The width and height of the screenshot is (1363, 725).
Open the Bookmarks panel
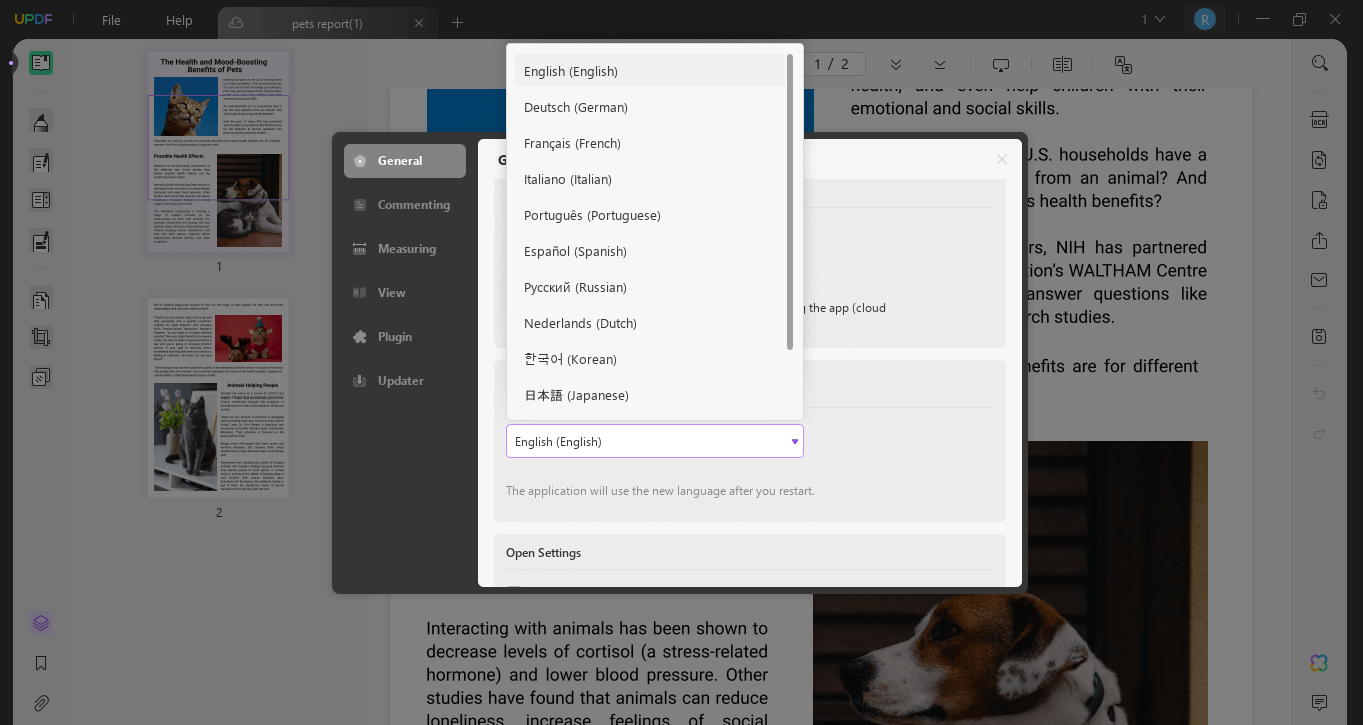(x=41, y=663)
